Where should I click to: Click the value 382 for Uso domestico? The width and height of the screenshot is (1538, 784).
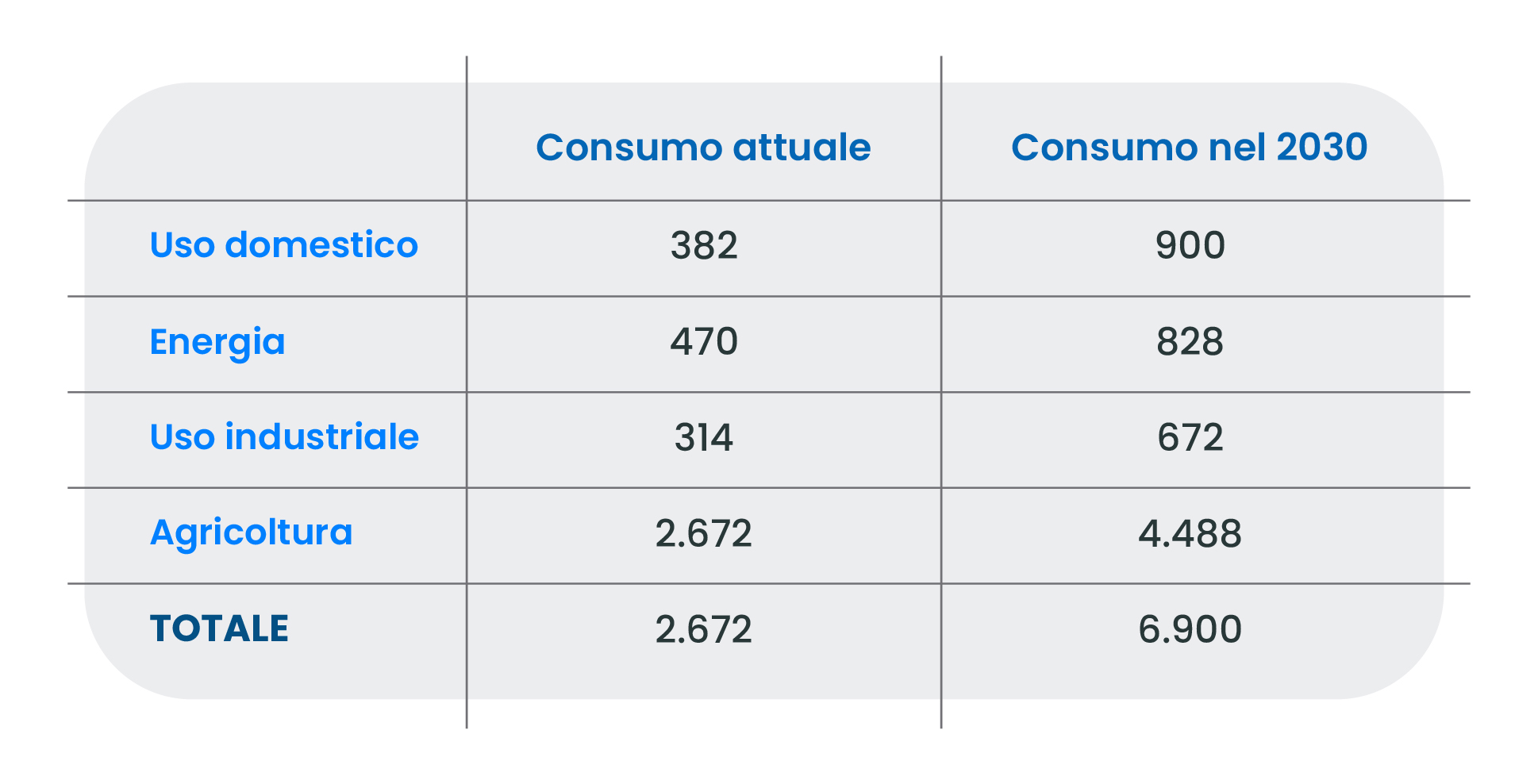(704, 245)
